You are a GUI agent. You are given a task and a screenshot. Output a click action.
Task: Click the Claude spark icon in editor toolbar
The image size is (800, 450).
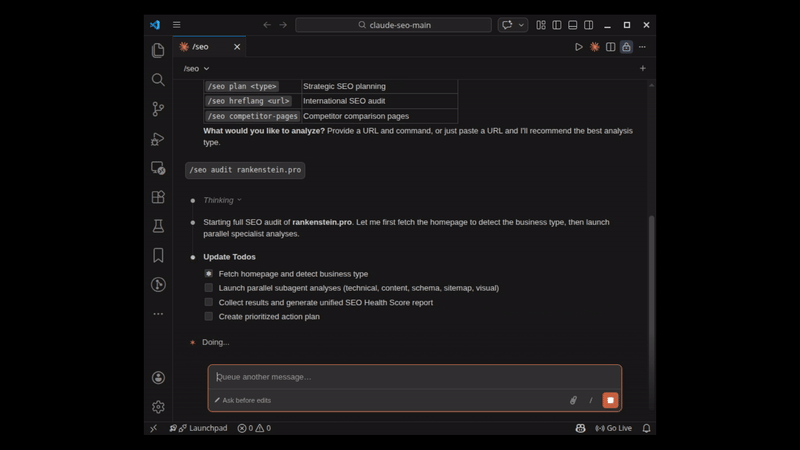(594, 47)
